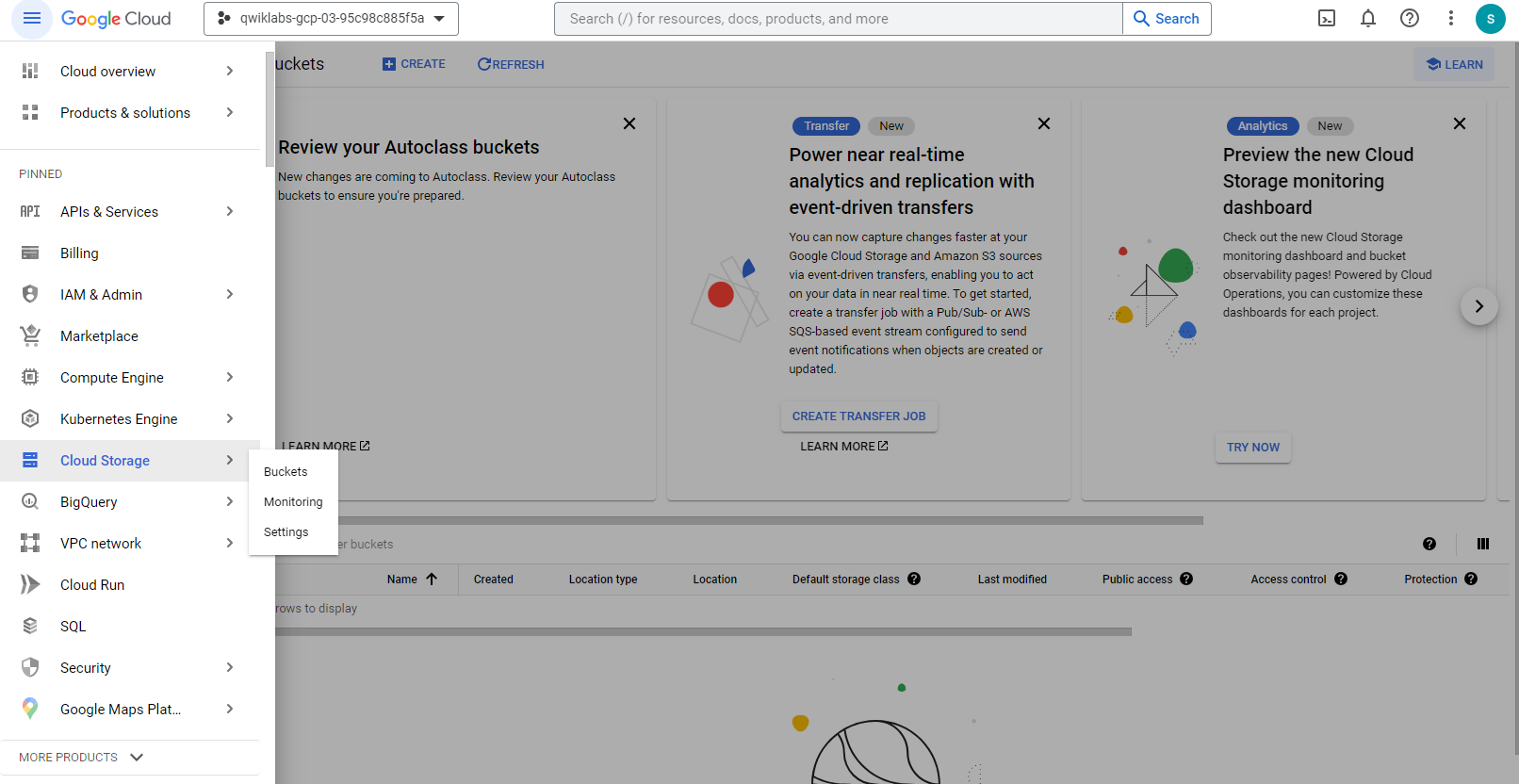The image size is (1519, 784).
Task: Expand Kubernetes Engine submenu arrow
Action: click(x=230, y=418)
